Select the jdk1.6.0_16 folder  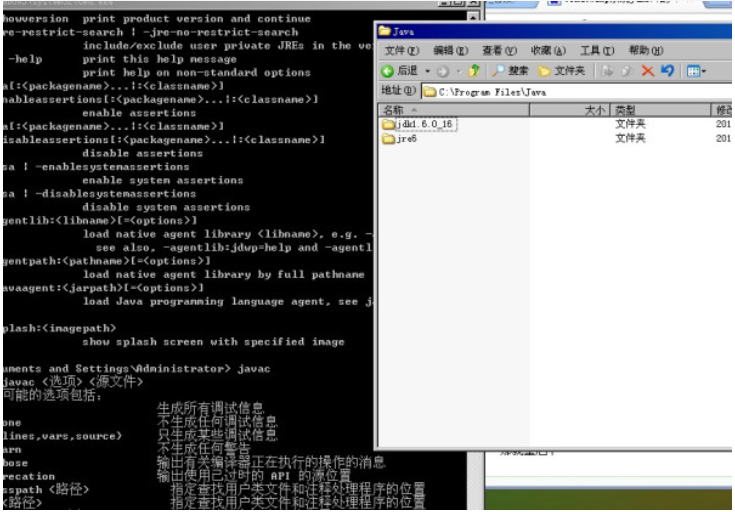pyautogui.click(x=424, y=124)
